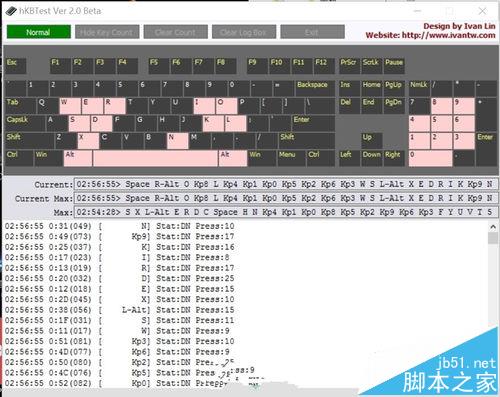Click the End key tile
Viewport: 500px width, 397px height.
click(371, 106)
